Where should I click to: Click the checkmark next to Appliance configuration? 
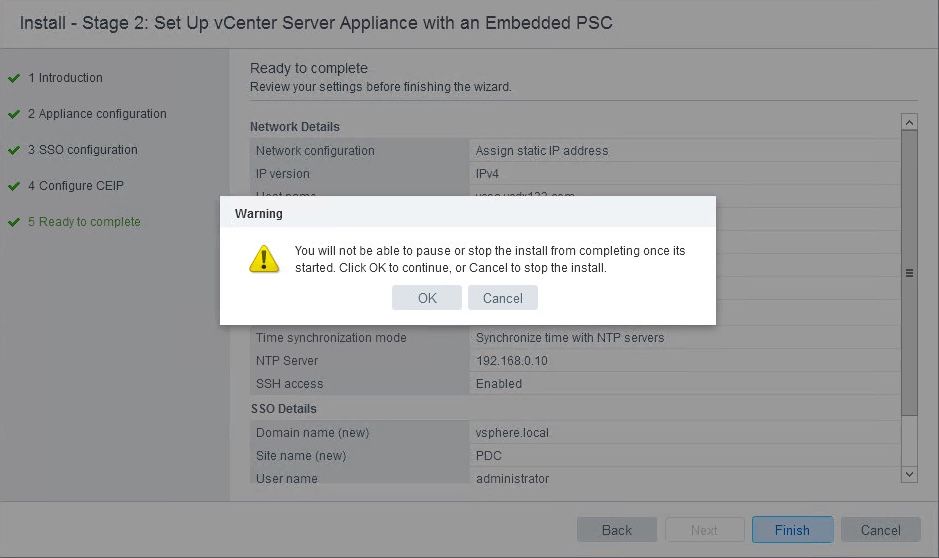tap(14, 114)
